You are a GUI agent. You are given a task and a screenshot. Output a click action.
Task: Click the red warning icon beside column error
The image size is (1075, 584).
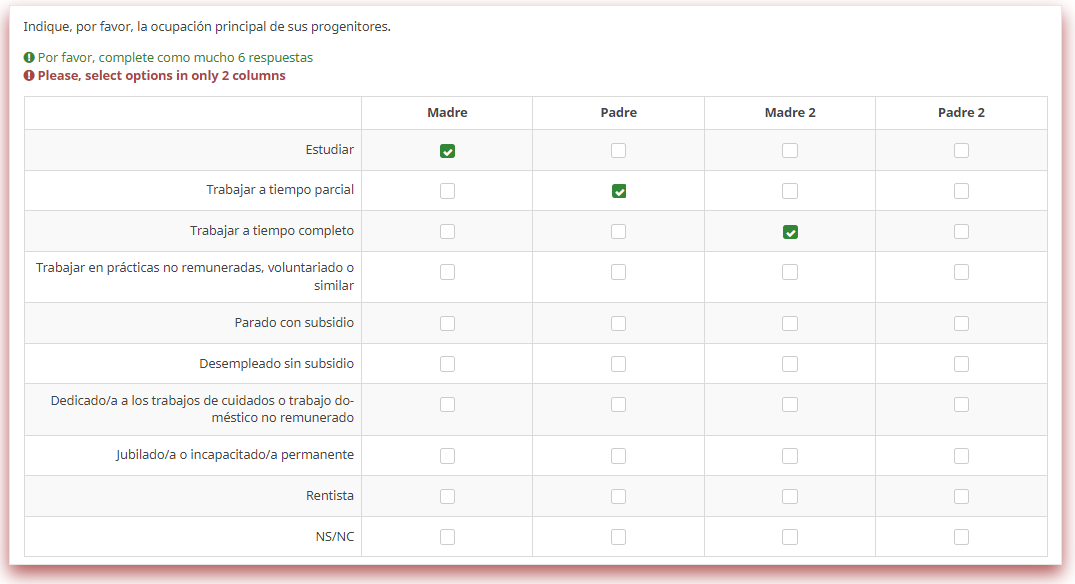pyautogui.click(x=29, y=76)
